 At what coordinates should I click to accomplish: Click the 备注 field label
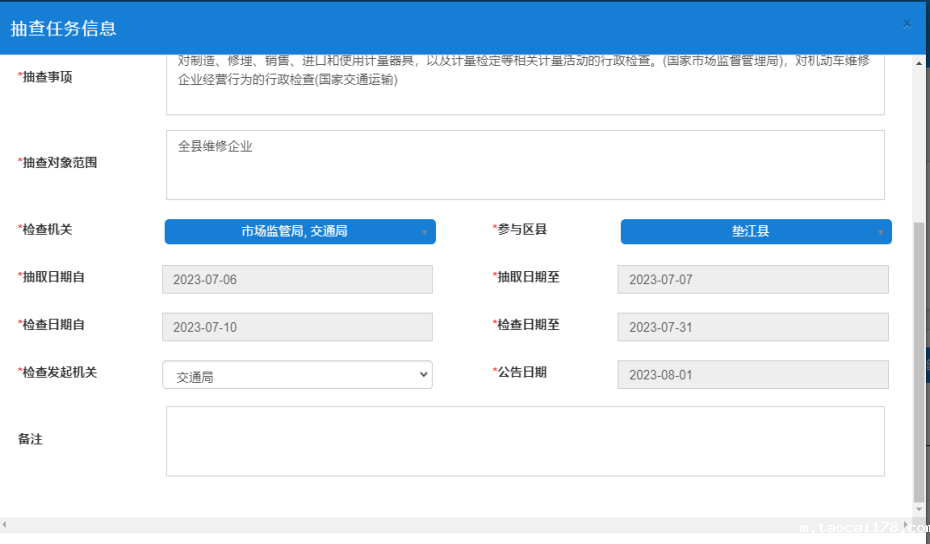click(x=31, y=439)
